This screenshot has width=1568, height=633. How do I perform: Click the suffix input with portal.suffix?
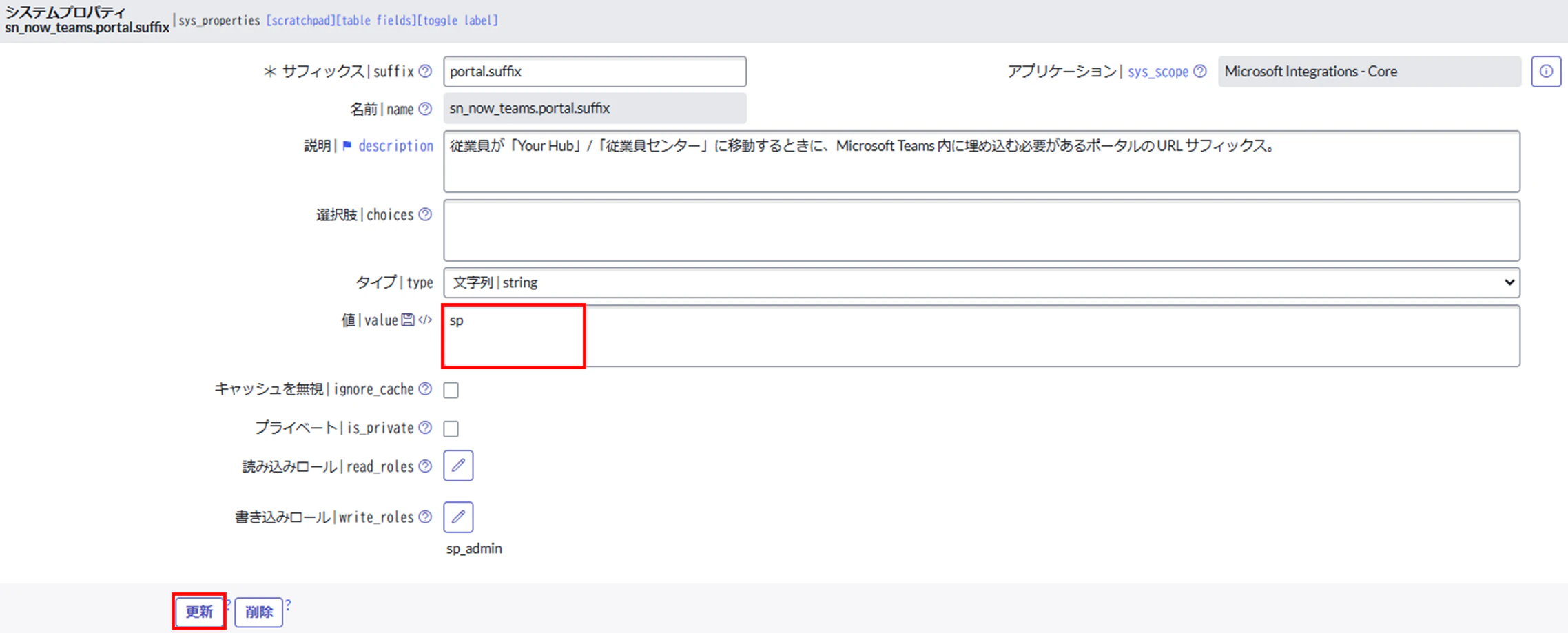pos(595,72)
